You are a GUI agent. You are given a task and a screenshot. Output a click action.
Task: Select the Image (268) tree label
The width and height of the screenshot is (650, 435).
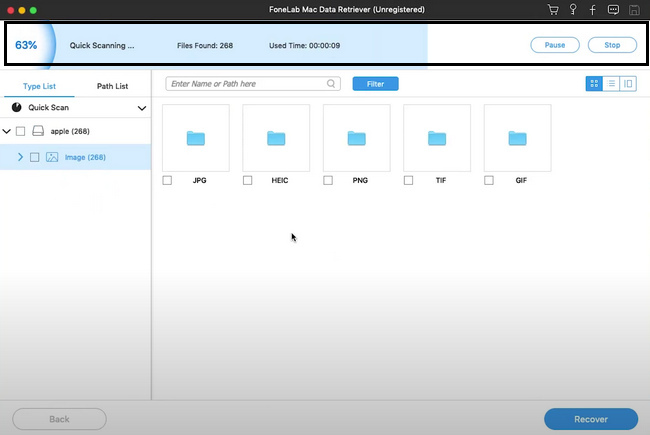point(85,157)
